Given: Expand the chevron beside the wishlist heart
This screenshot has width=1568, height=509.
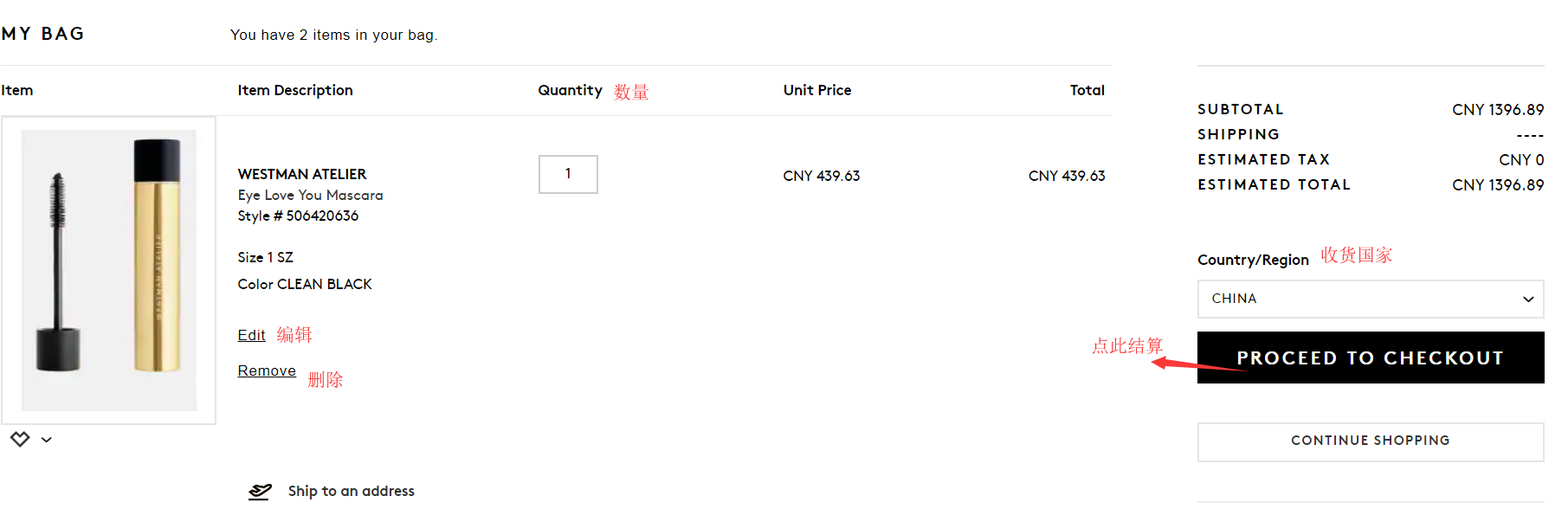Looking at the screenshot, I should (x=47, y=440).
